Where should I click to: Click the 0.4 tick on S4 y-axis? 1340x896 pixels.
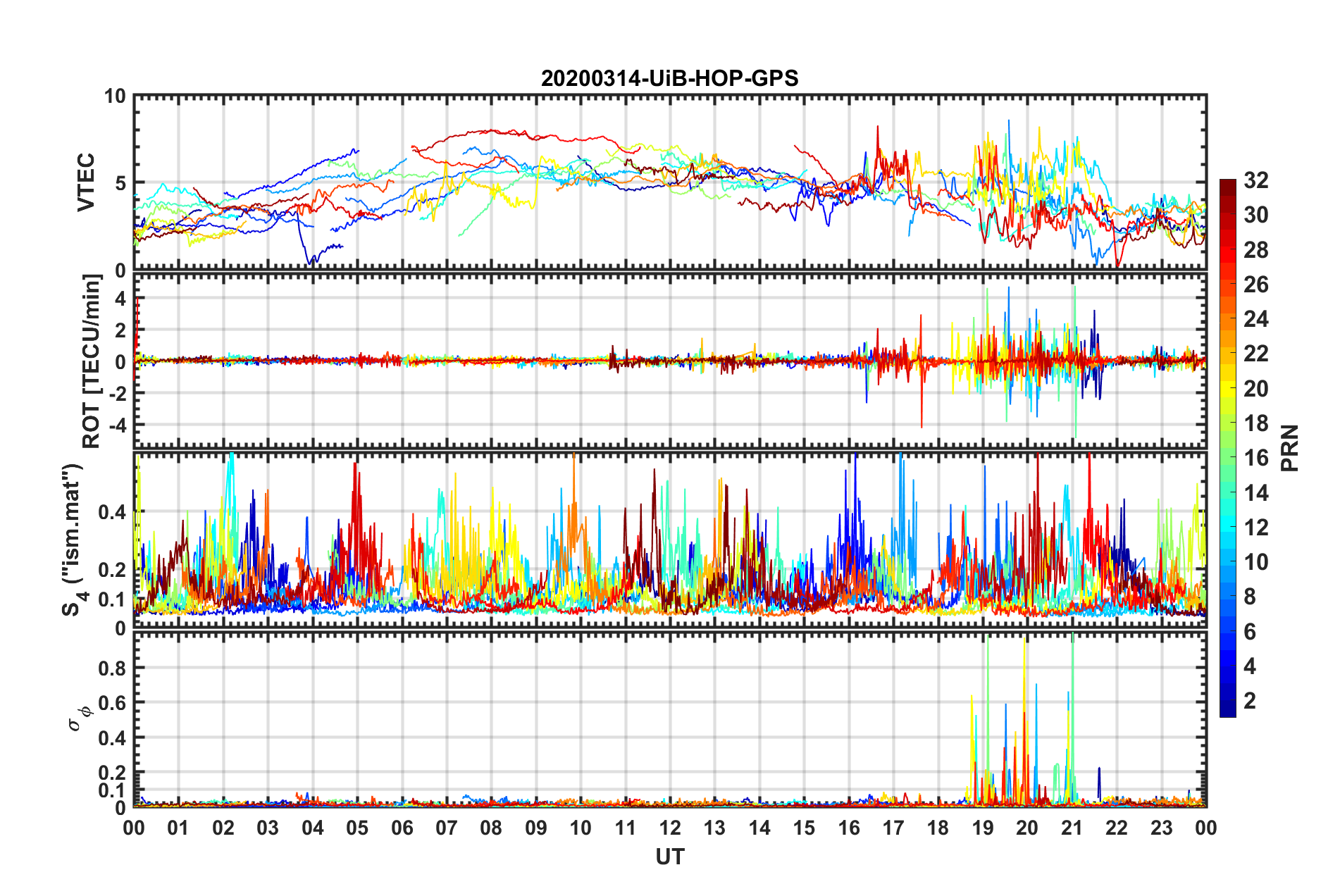point(112,512)
